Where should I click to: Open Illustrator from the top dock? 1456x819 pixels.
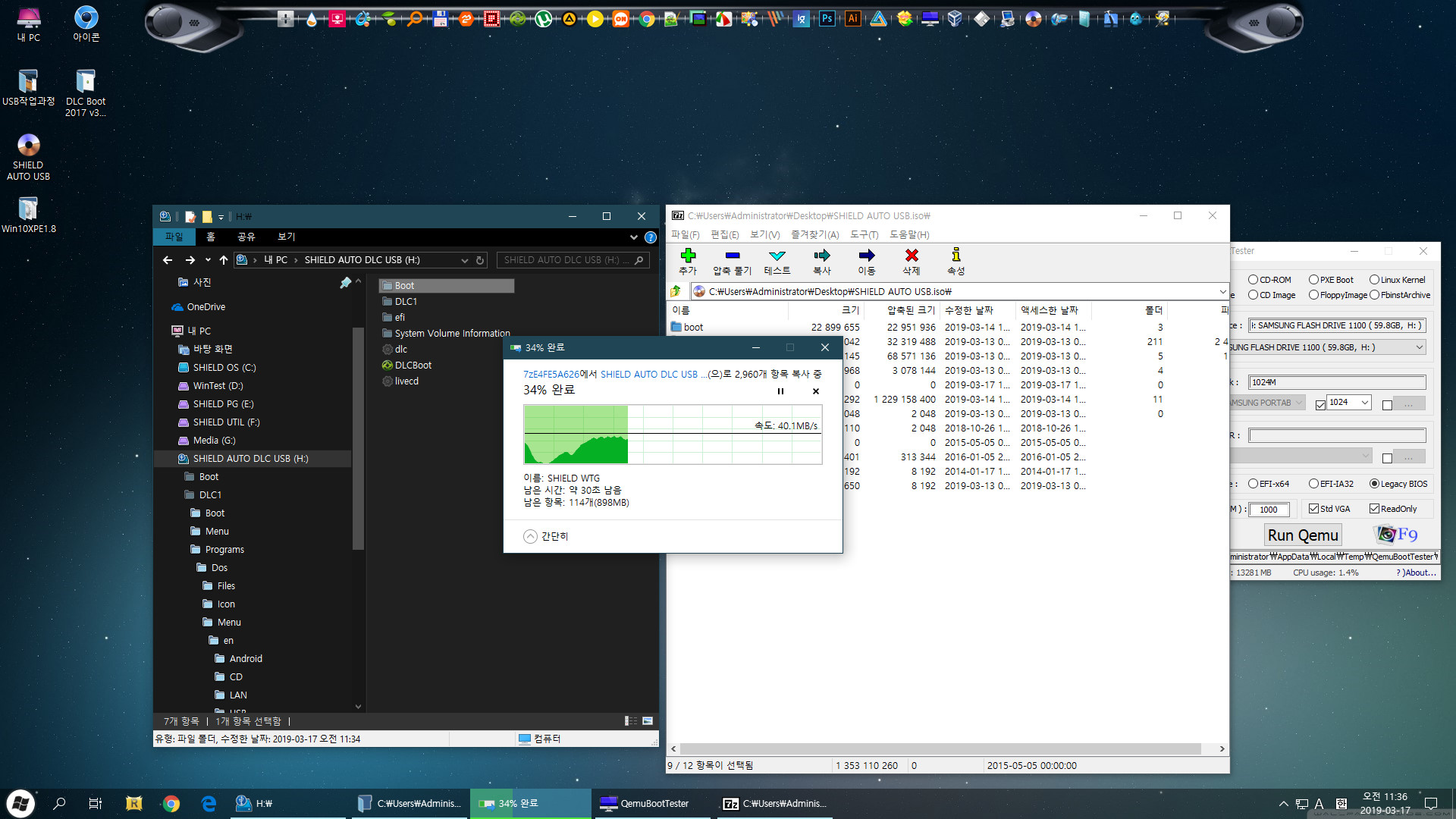[852, 19]
